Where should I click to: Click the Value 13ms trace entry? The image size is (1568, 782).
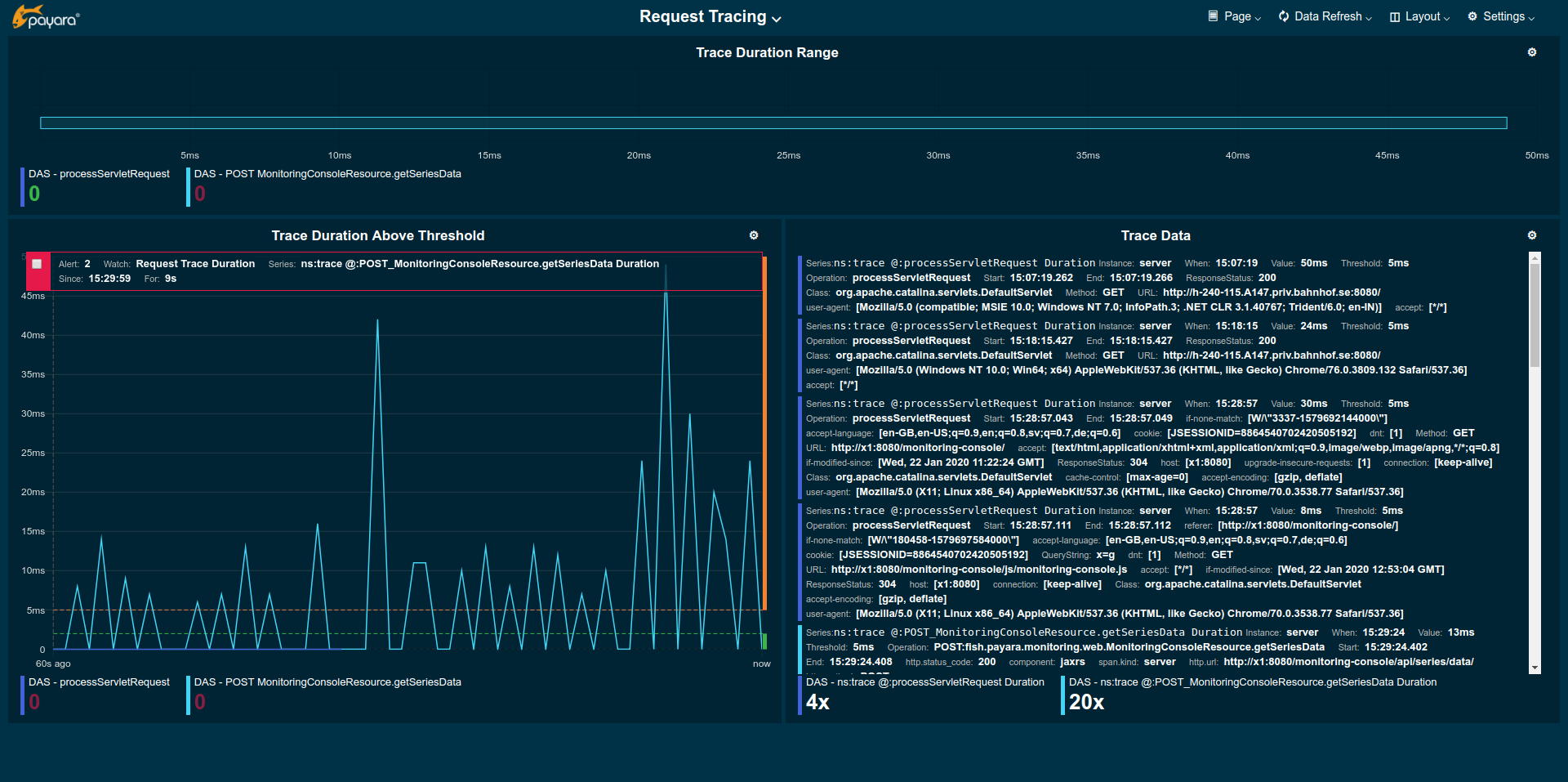tap(1461, 632)
